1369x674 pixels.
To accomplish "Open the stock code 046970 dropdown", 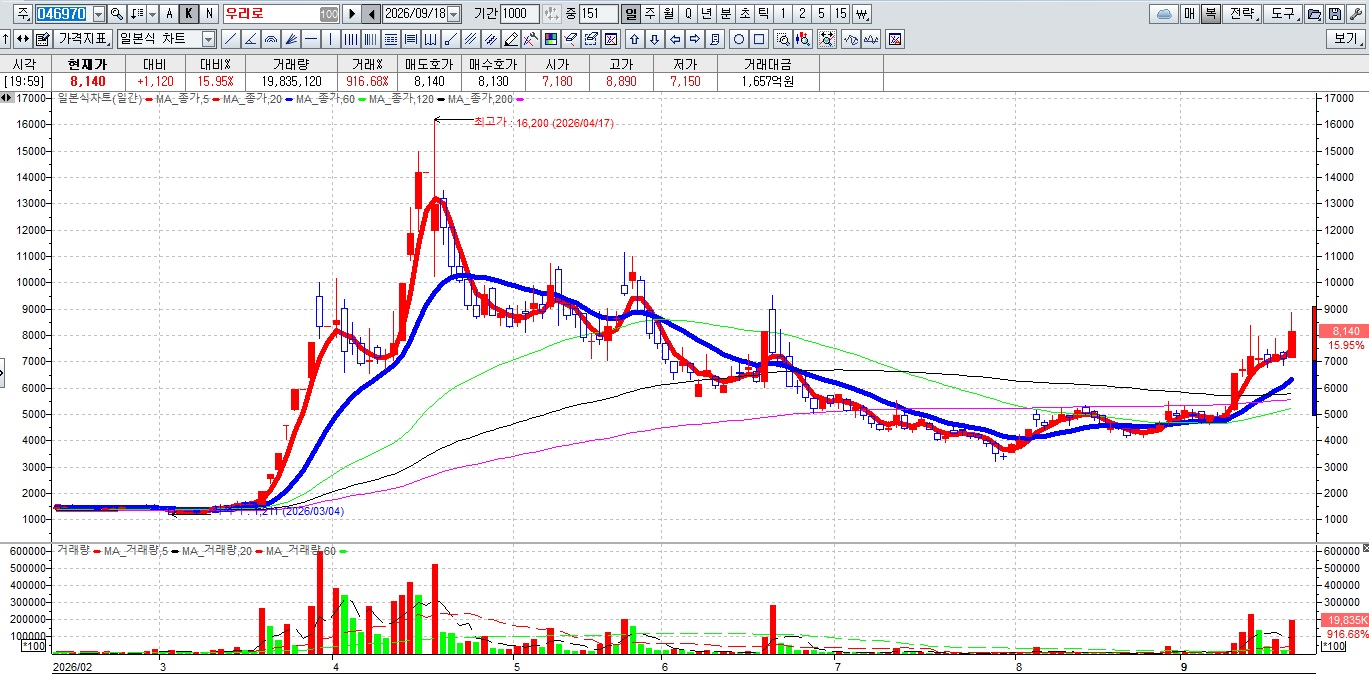I will click(98, 14).
